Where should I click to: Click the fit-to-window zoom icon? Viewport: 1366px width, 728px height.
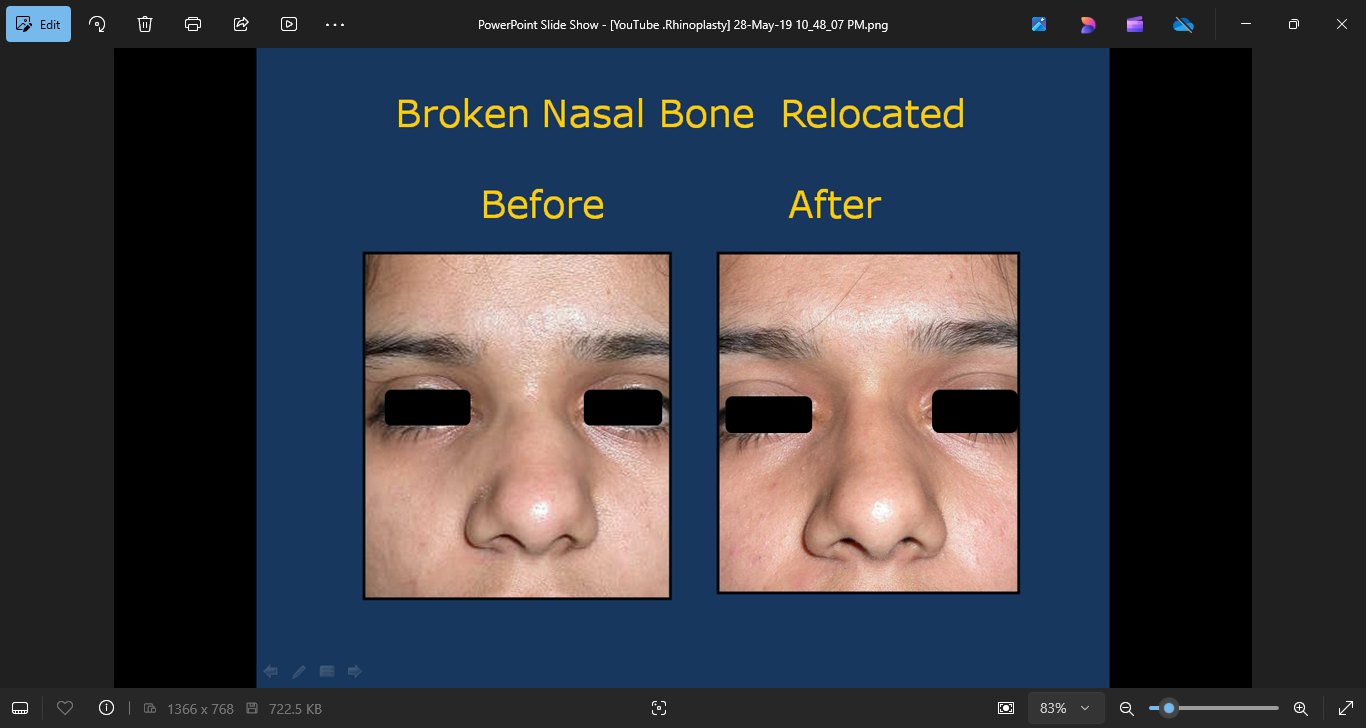(x=1006, y=708)
